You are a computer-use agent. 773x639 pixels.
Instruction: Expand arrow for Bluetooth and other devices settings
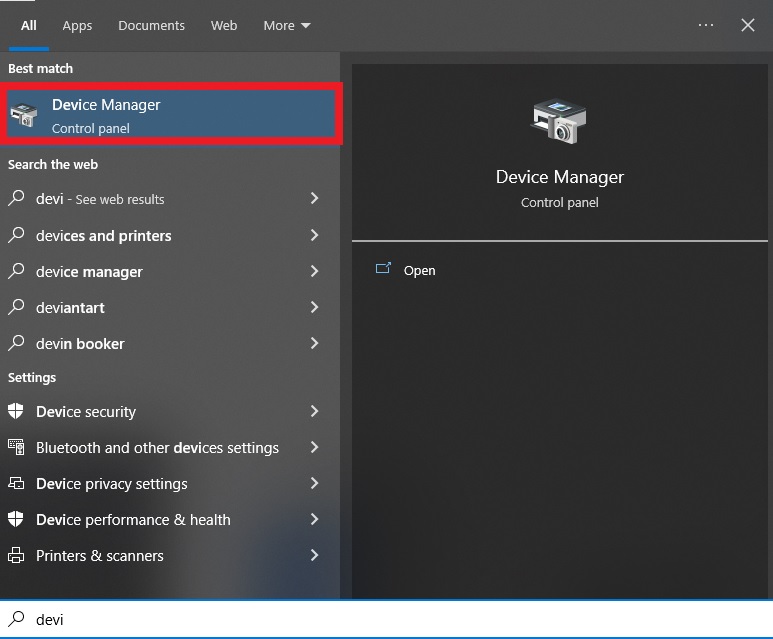pos(315,447)
